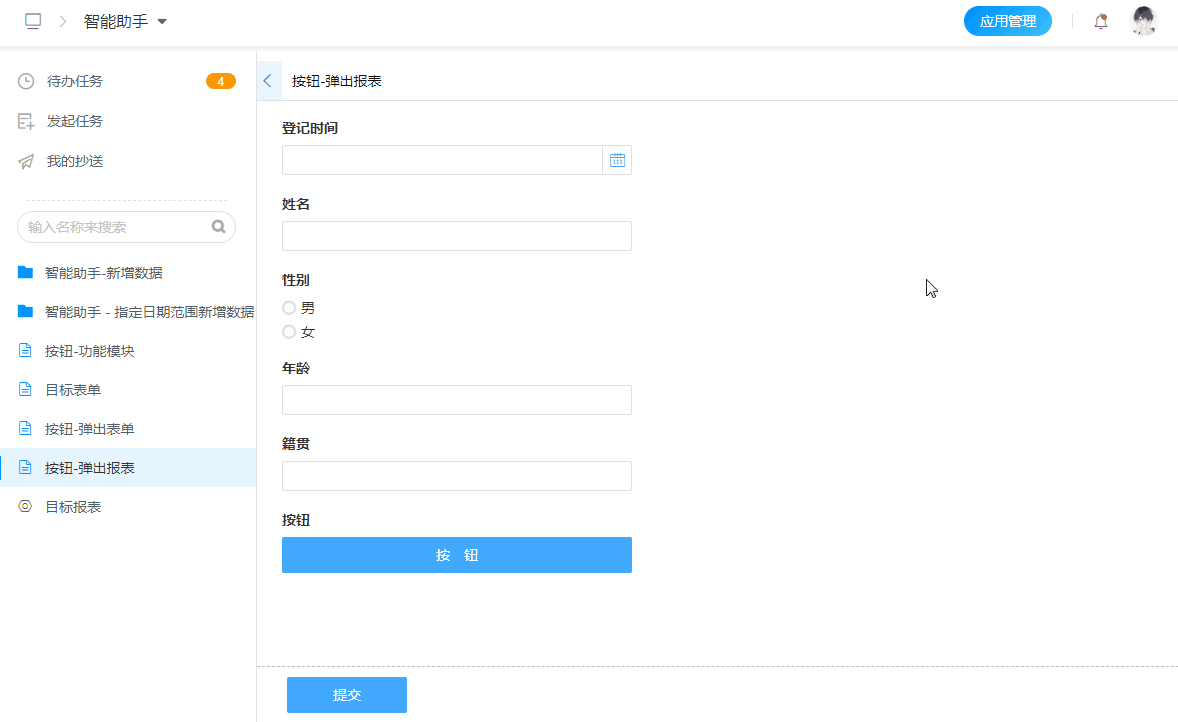
Task: Open the 按钮-弹出表单 form
Action: [x=89, y=429]
